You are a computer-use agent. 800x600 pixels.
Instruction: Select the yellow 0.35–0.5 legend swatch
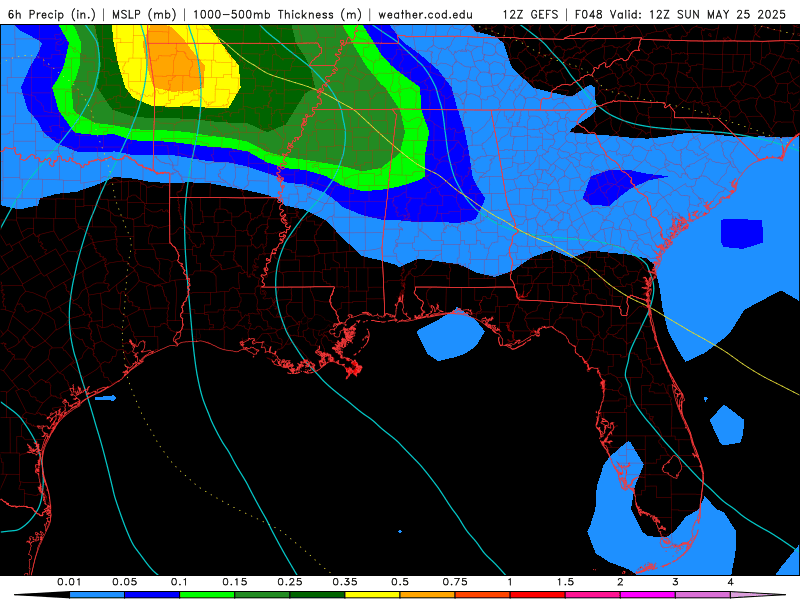372,595
